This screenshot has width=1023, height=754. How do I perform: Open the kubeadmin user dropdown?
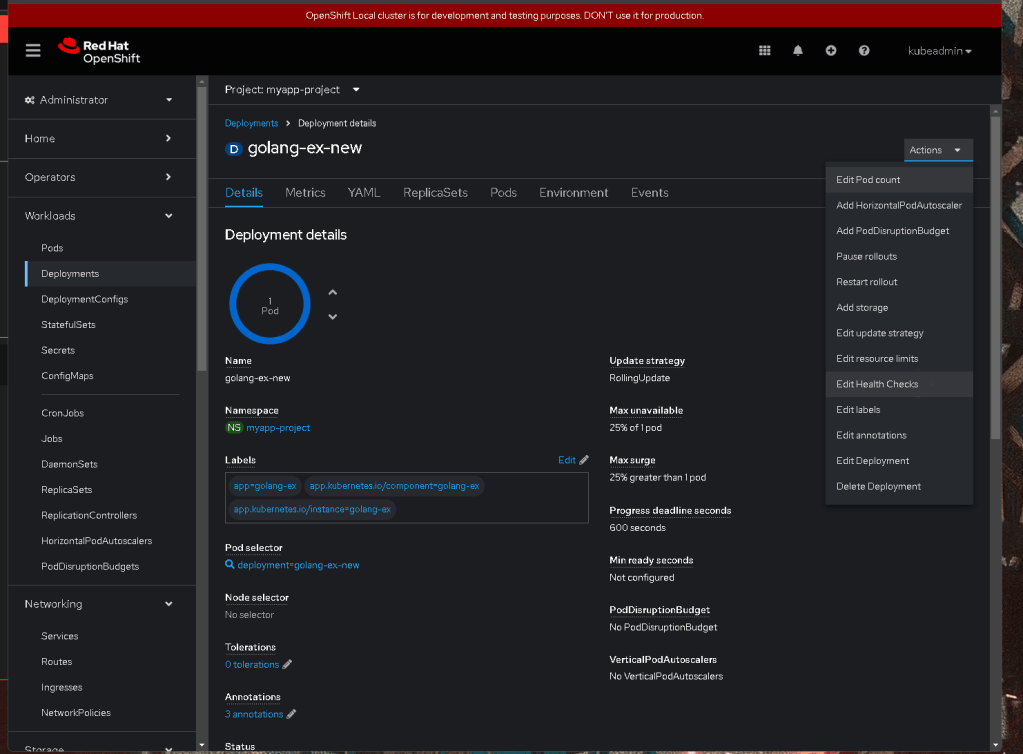pos(939,51)
